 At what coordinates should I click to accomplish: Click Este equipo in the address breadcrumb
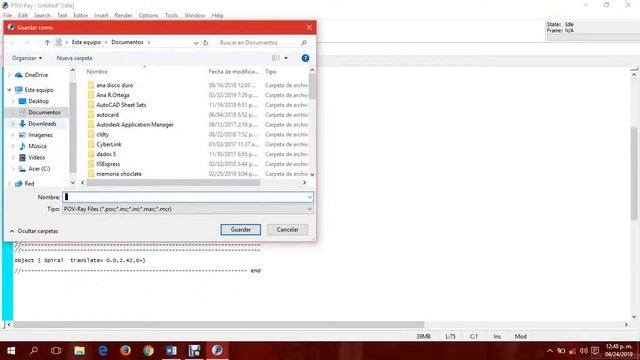click(x=86, y=42)
